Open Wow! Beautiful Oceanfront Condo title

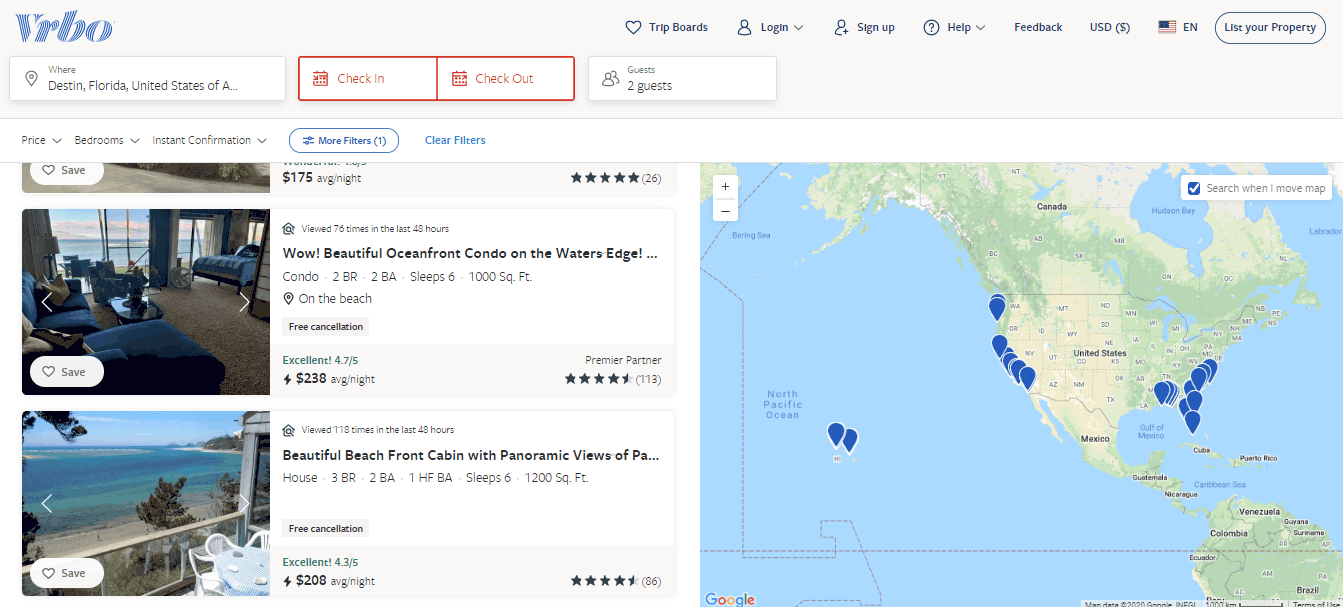pos(470,254)
